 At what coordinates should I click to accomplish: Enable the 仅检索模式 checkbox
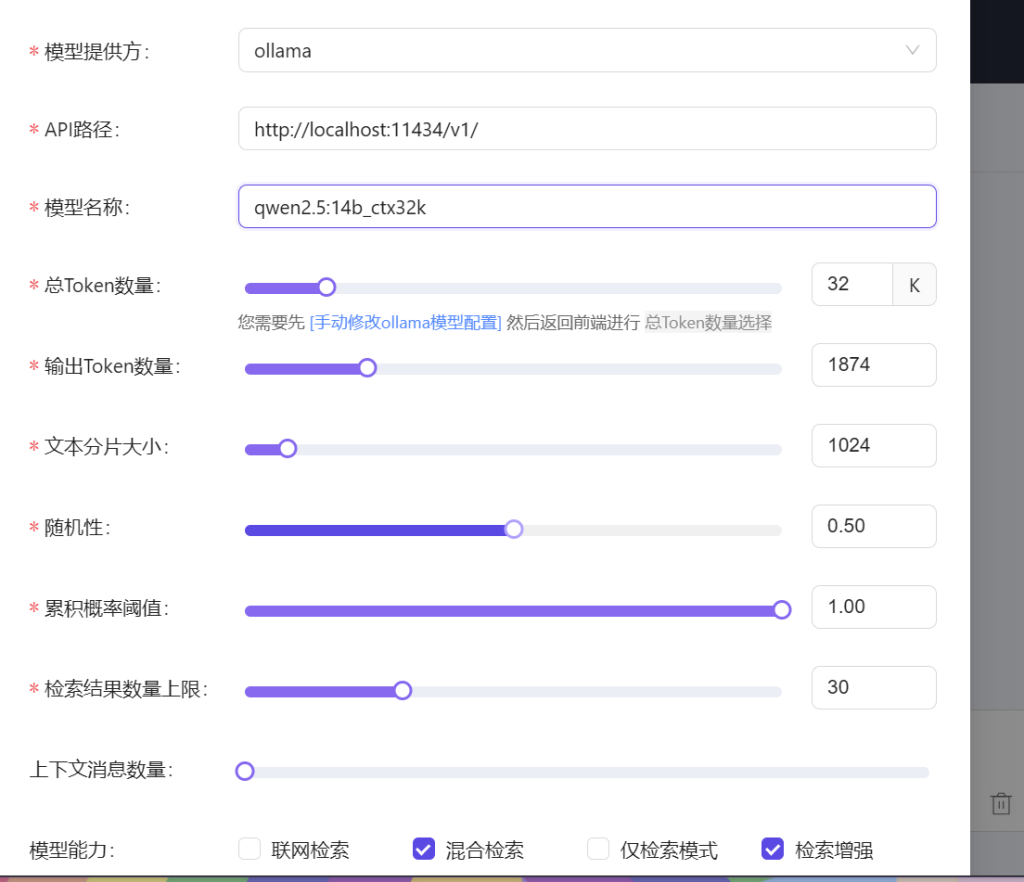pos(598,849)
